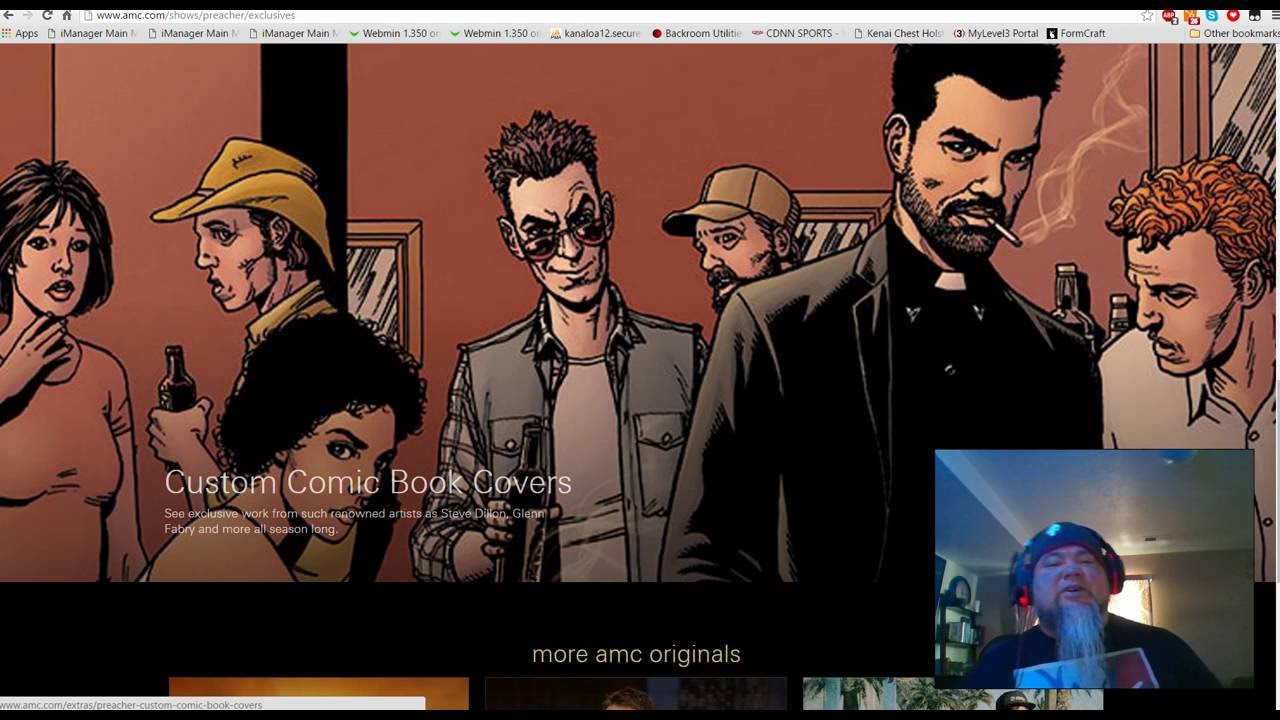Click the webcam overlay video

click(1094, 569)
